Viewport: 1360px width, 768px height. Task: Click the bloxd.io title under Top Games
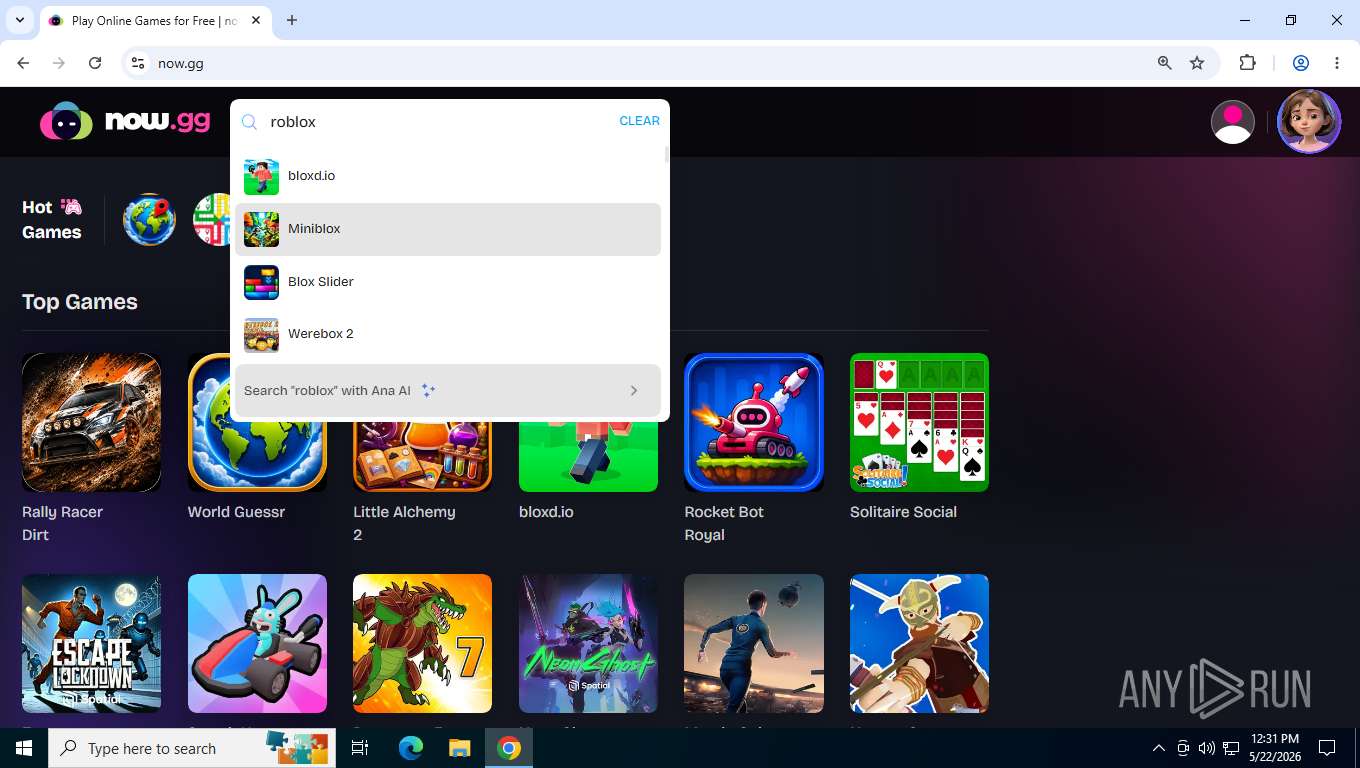(x=546, y=512)
